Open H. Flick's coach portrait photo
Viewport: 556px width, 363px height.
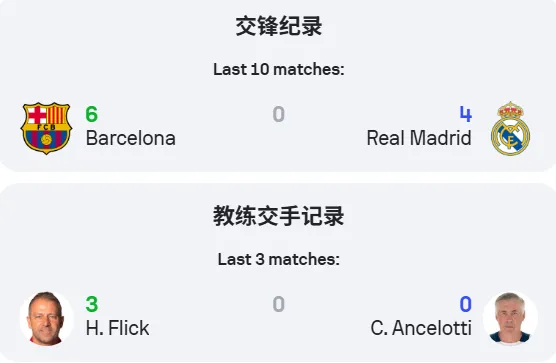46,318
